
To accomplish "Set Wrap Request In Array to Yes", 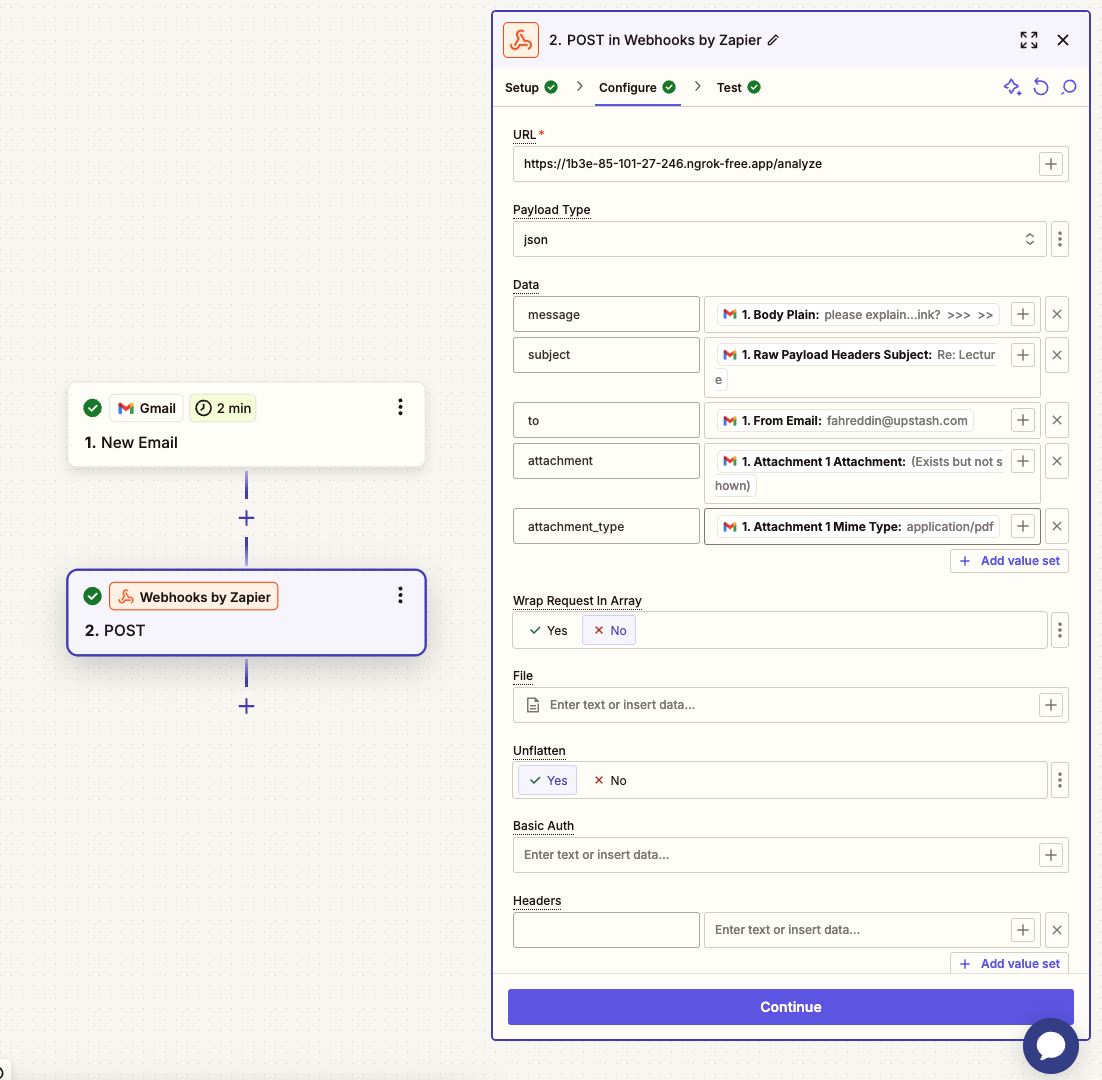I will (x=546, y=630).
